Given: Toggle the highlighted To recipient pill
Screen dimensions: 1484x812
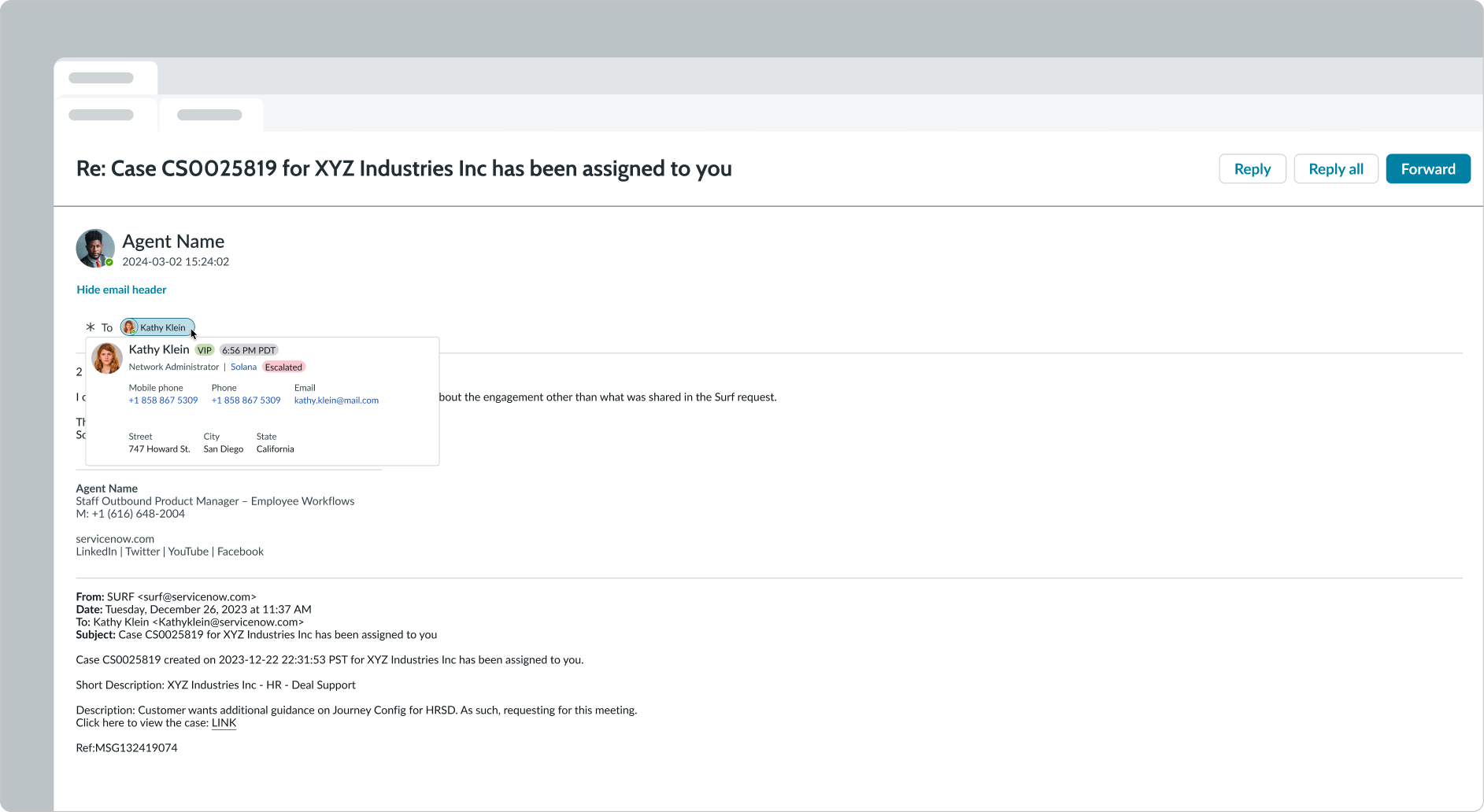Looking at the screenshot, I should coord(157,327).
